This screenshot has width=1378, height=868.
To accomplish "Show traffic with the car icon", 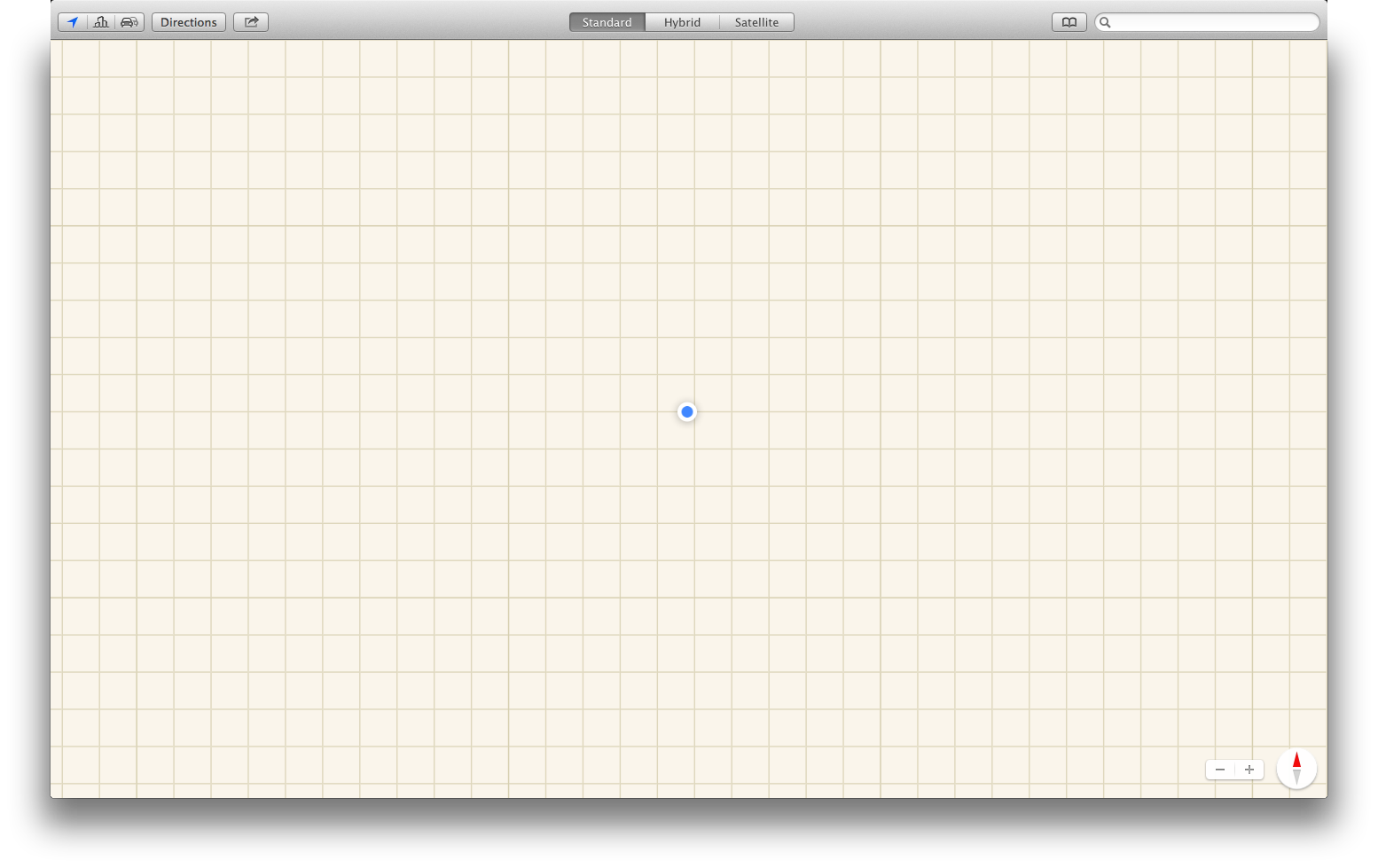I will (x=129, y=22).
